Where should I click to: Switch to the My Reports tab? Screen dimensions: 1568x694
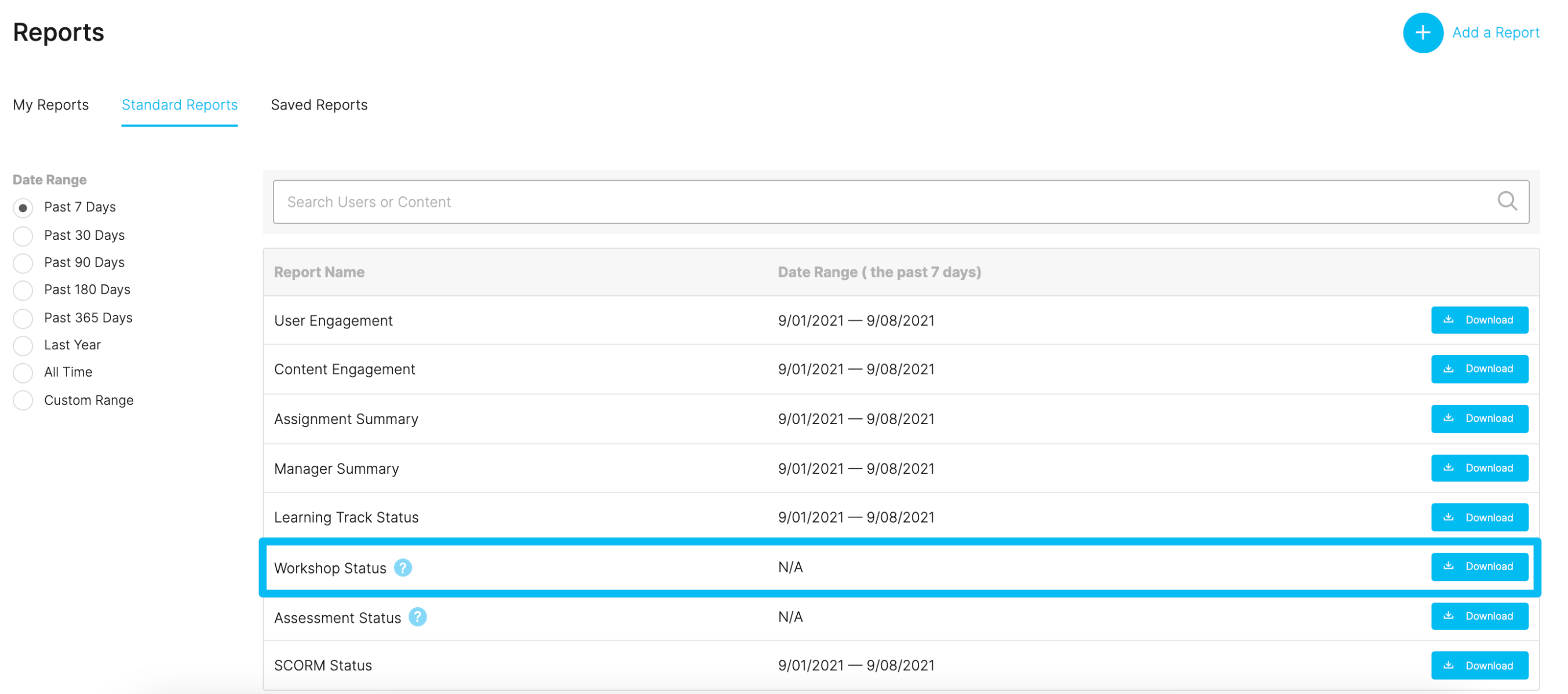point(50,105)
